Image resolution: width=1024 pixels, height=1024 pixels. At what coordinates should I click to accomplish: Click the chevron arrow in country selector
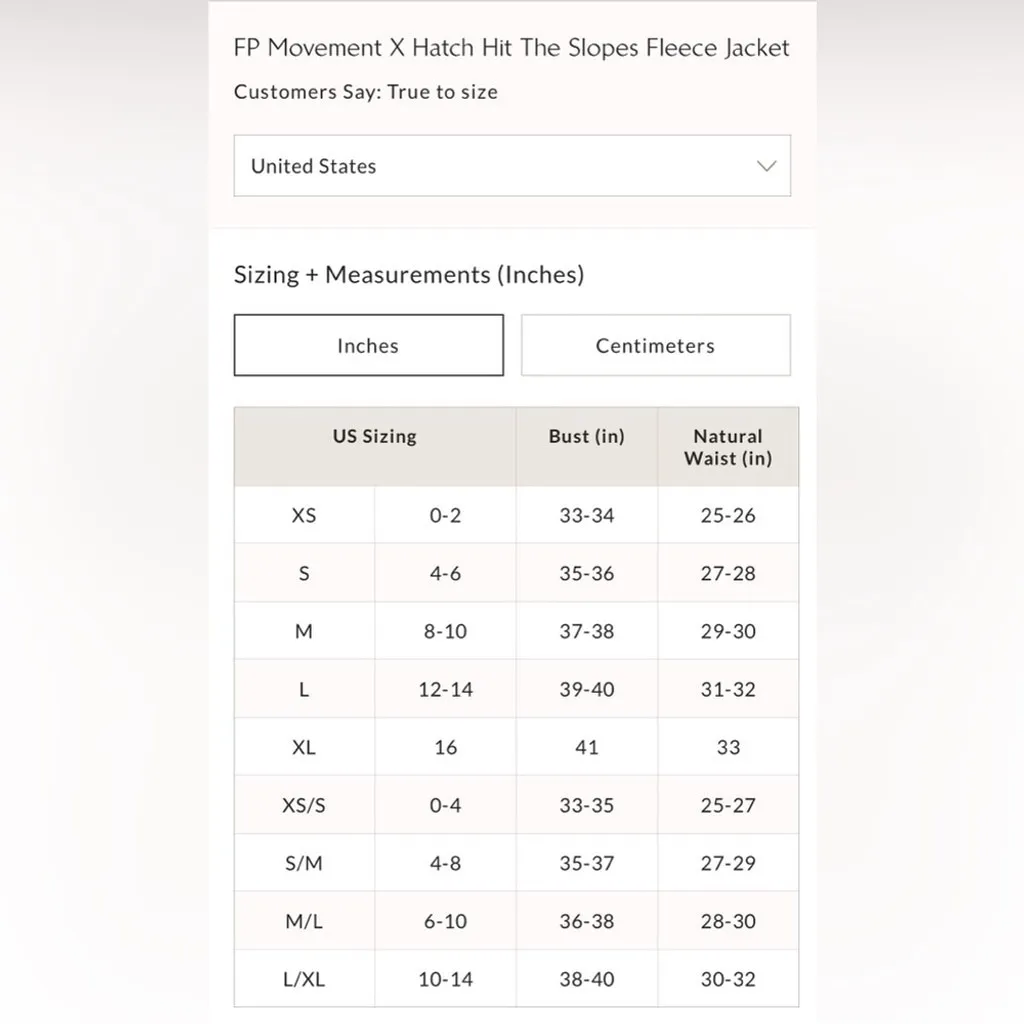(x=766, y=166)
